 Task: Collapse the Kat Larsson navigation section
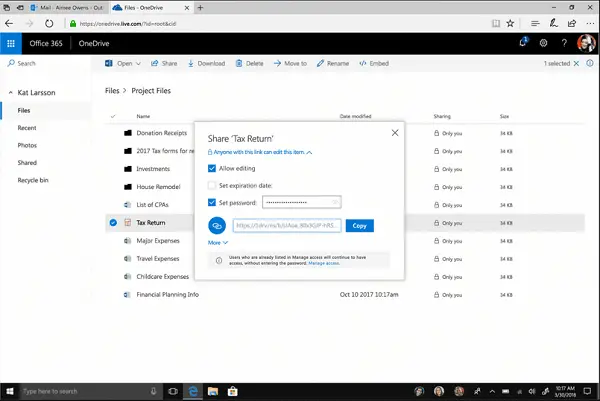pyautogui.click(x=11, y=93)
